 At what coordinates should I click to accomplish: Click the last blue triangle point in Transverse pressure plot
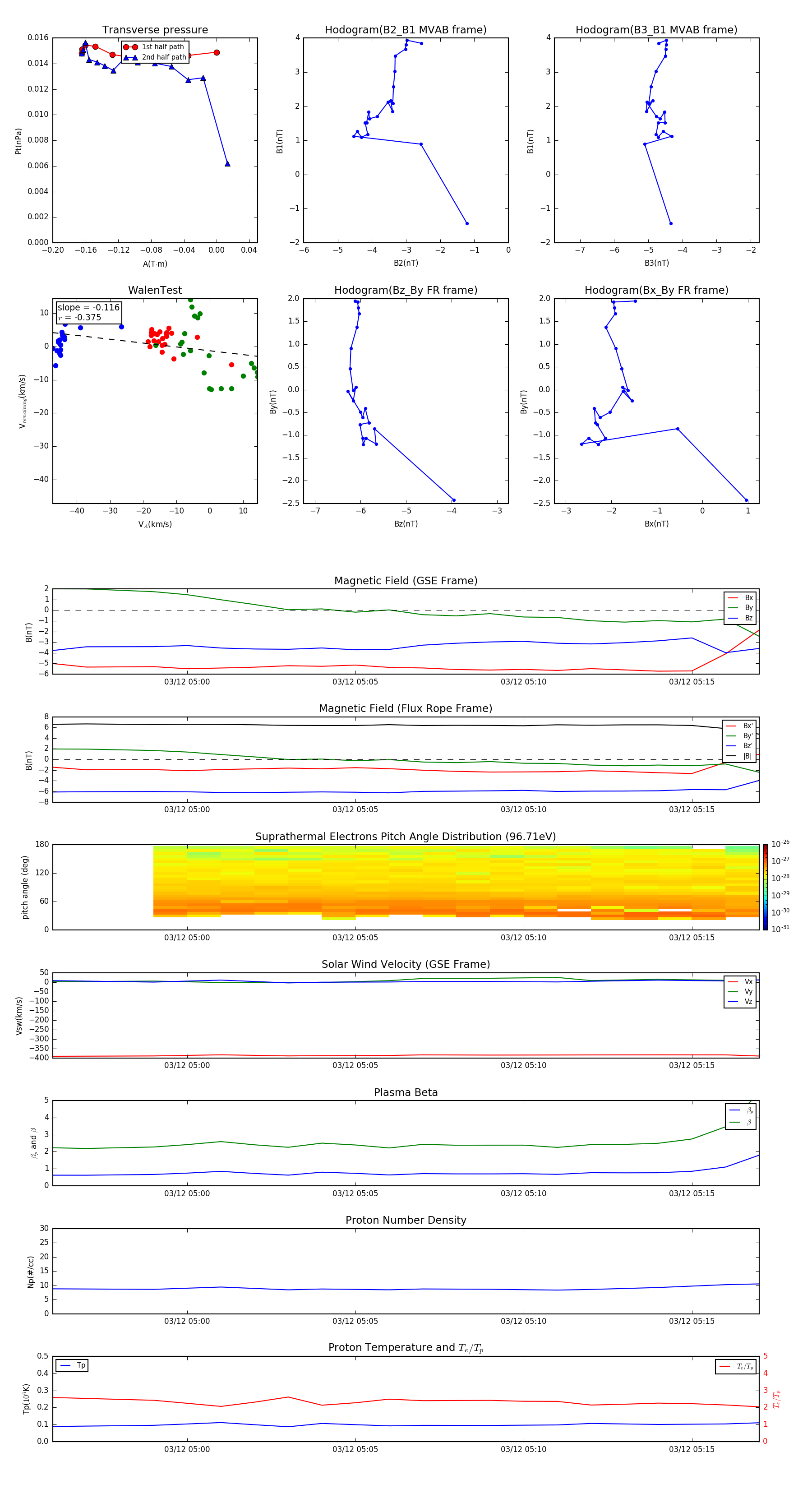pos(227,164)
